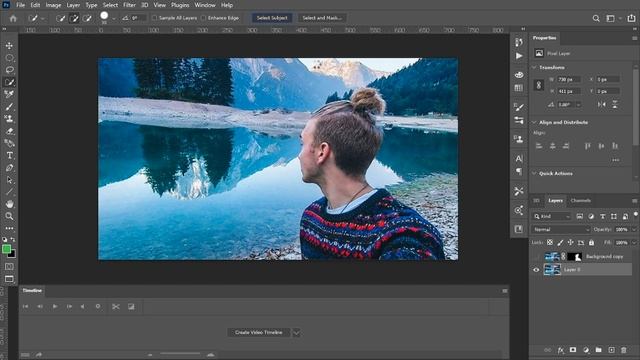
Task: Click the layer style fx icon
Action: 561,350
